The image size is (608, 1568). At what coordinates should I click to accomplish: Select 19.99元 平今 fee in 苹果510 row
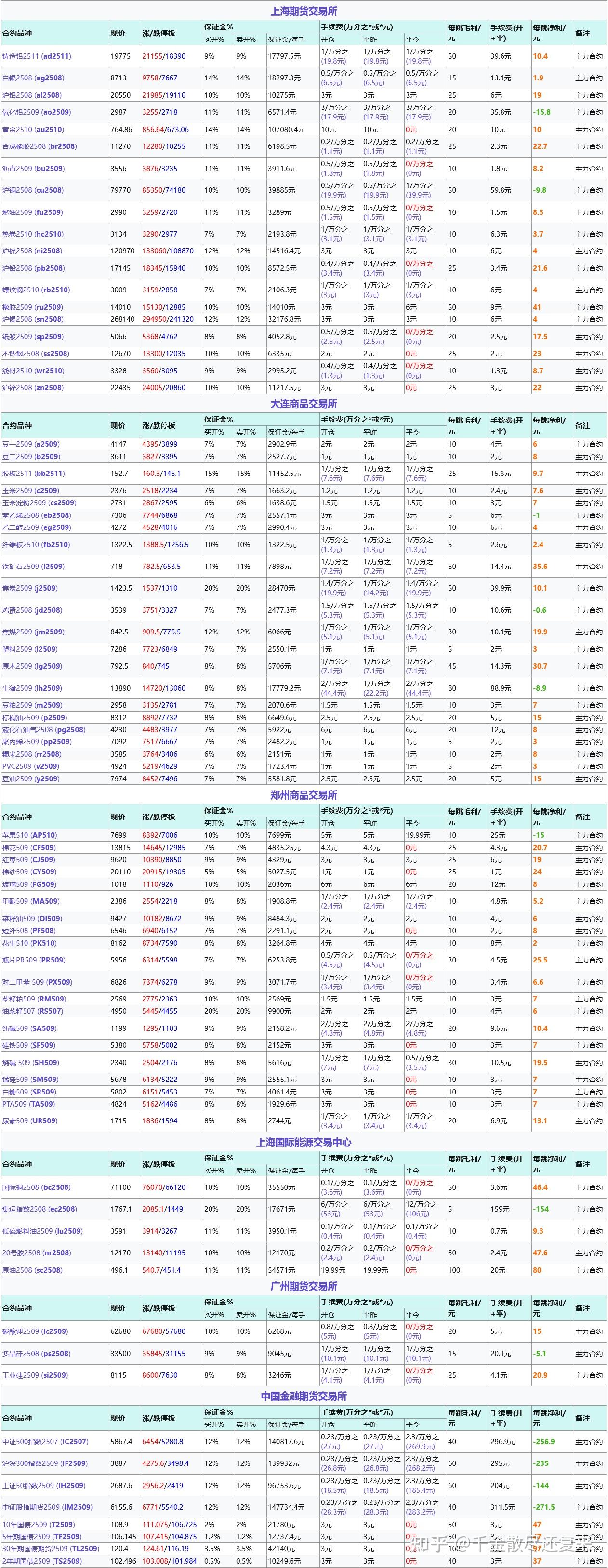click(x=418, y=835)
